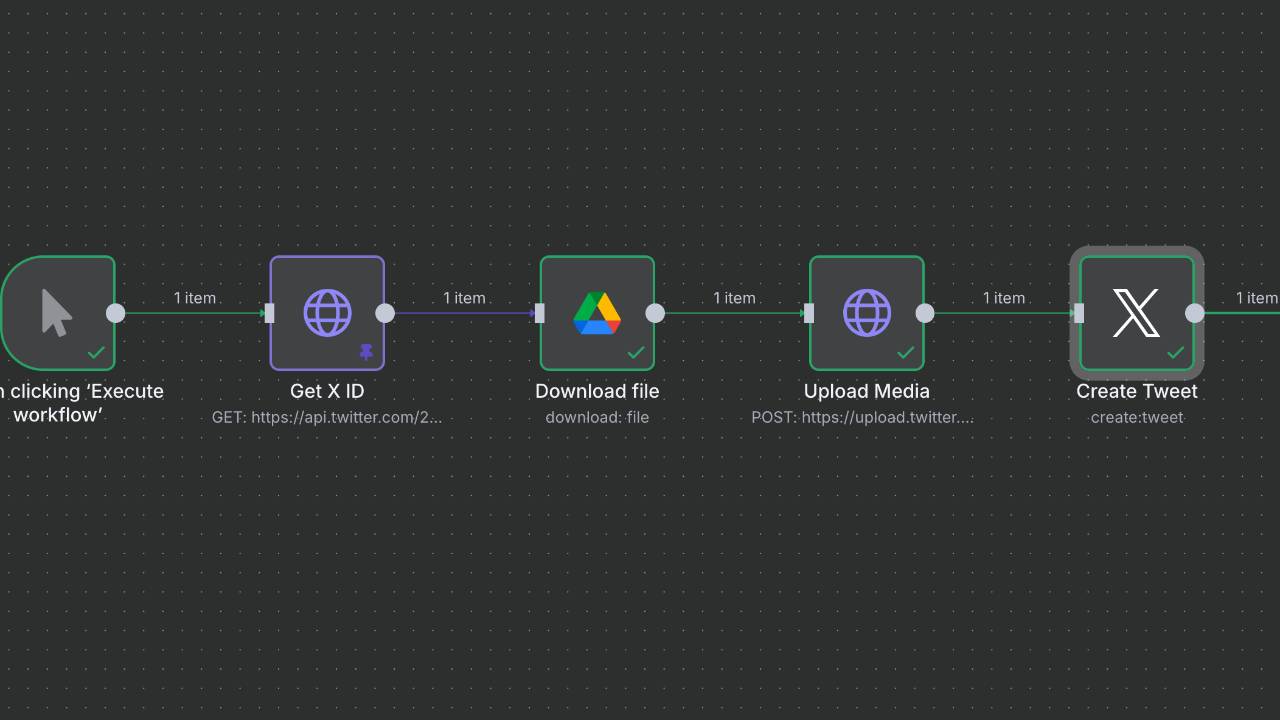Click the 'Create Tweet' node title text

tap(1137, 391)
